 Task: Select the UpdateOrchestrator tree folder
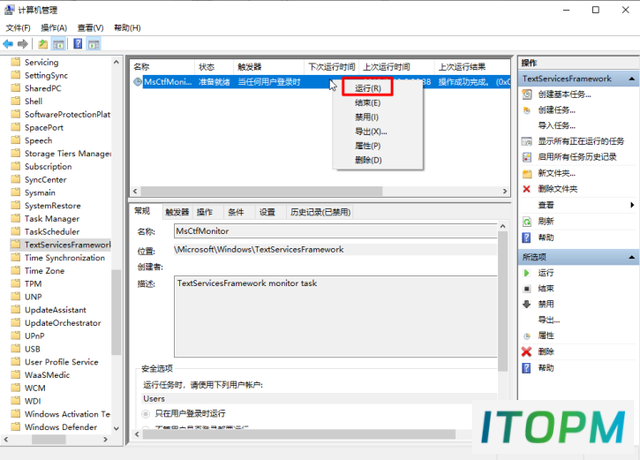(x=63, y=323)
